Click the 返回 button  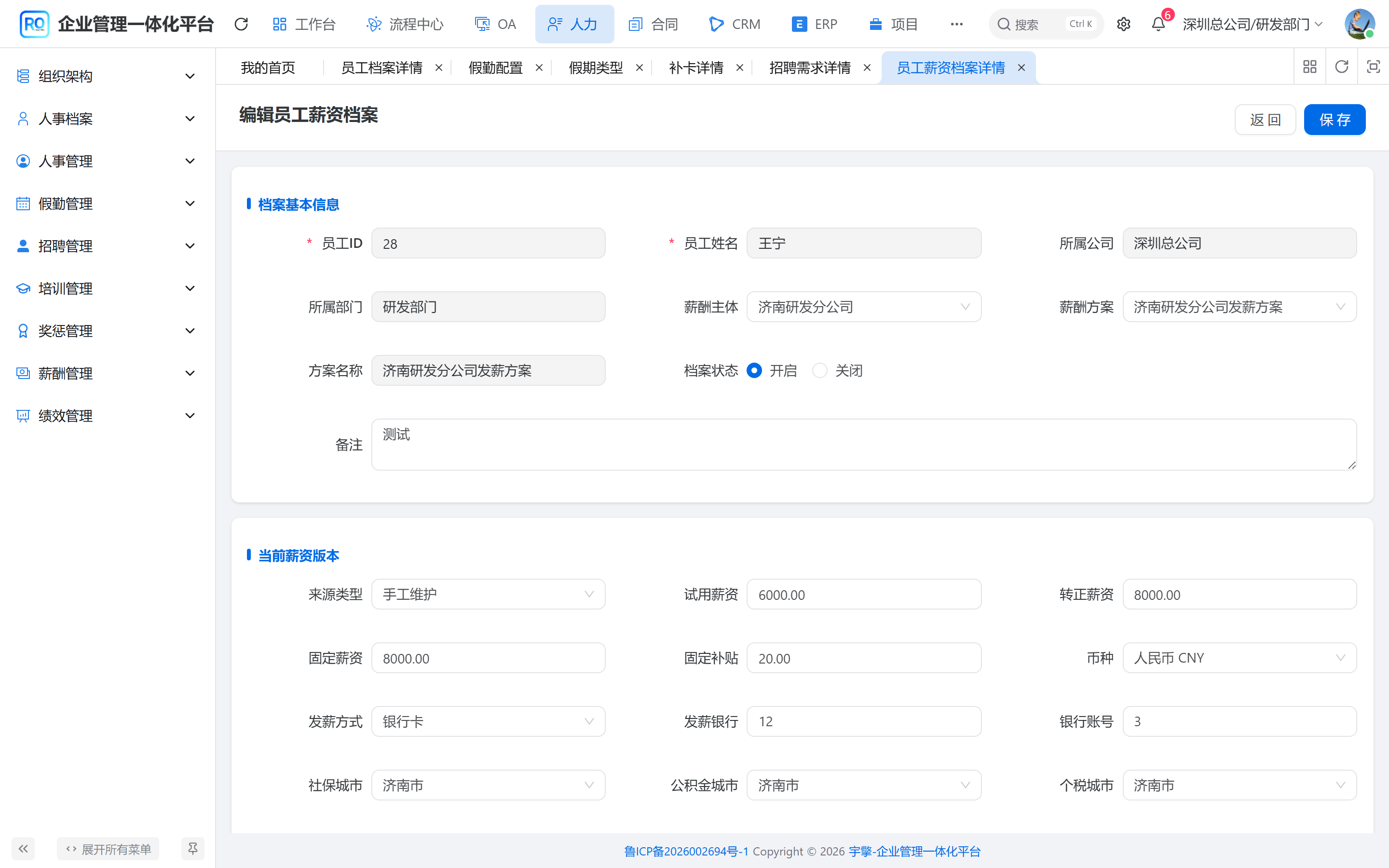(x=1265, y=120)
